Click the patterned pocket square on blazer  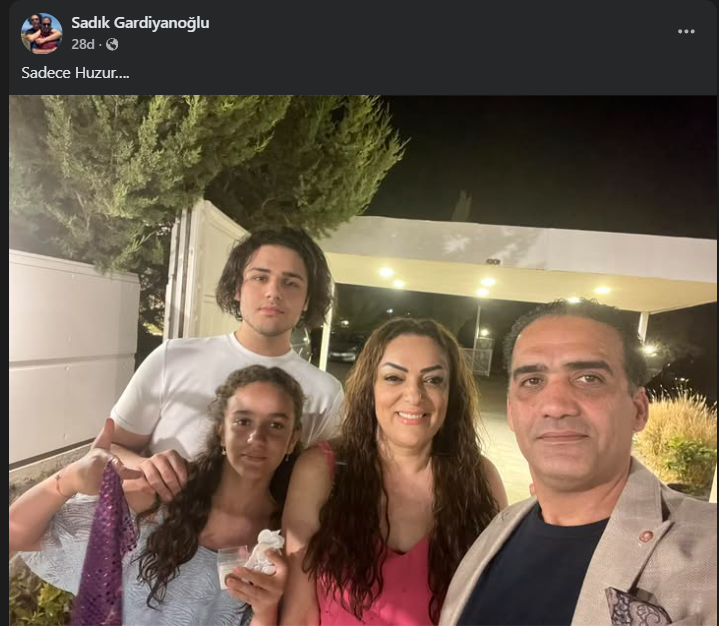(636, 607)
